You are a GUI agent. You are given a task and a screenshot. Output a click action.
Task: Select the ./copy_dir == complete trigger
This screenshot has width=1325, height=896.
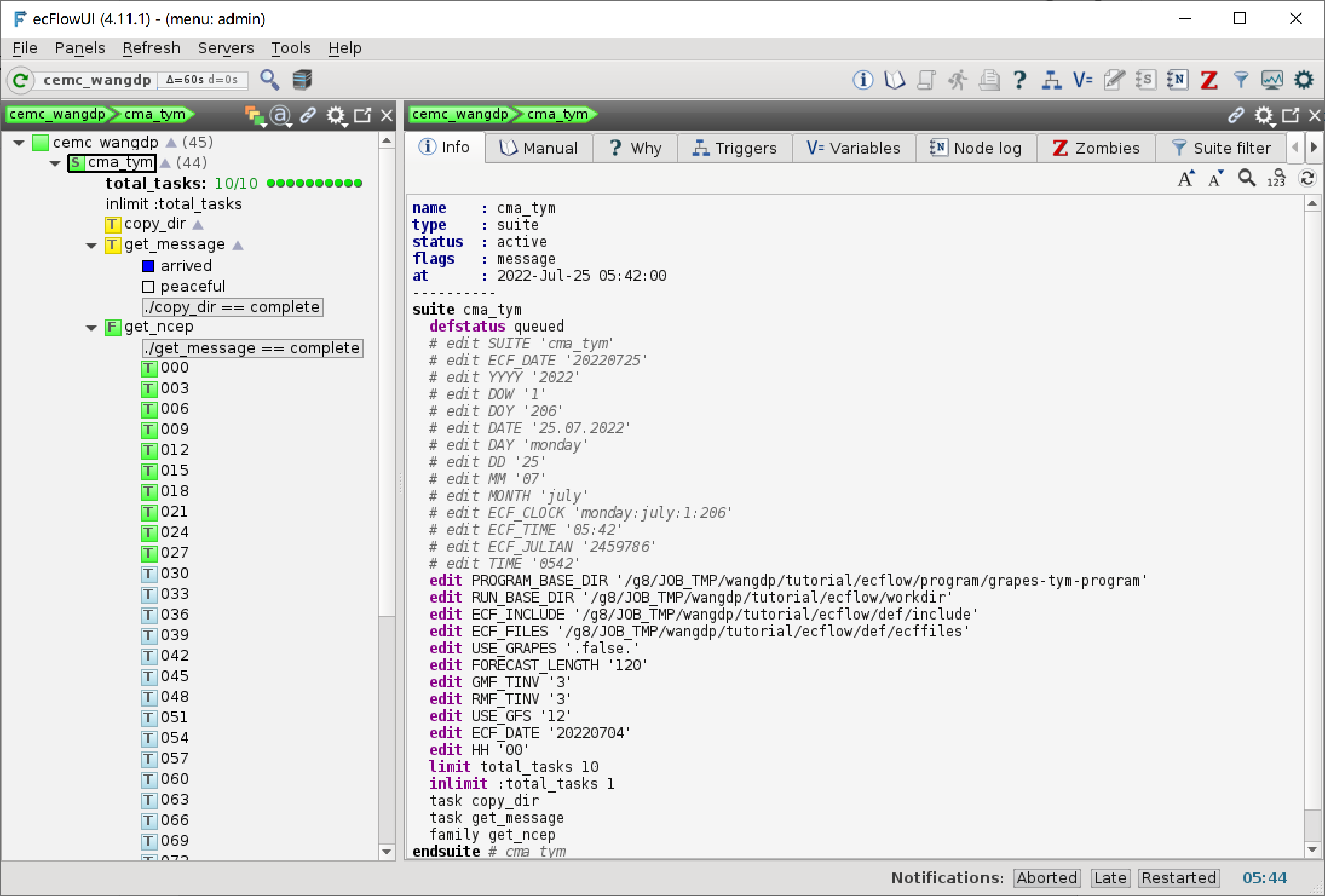point(233,307)
